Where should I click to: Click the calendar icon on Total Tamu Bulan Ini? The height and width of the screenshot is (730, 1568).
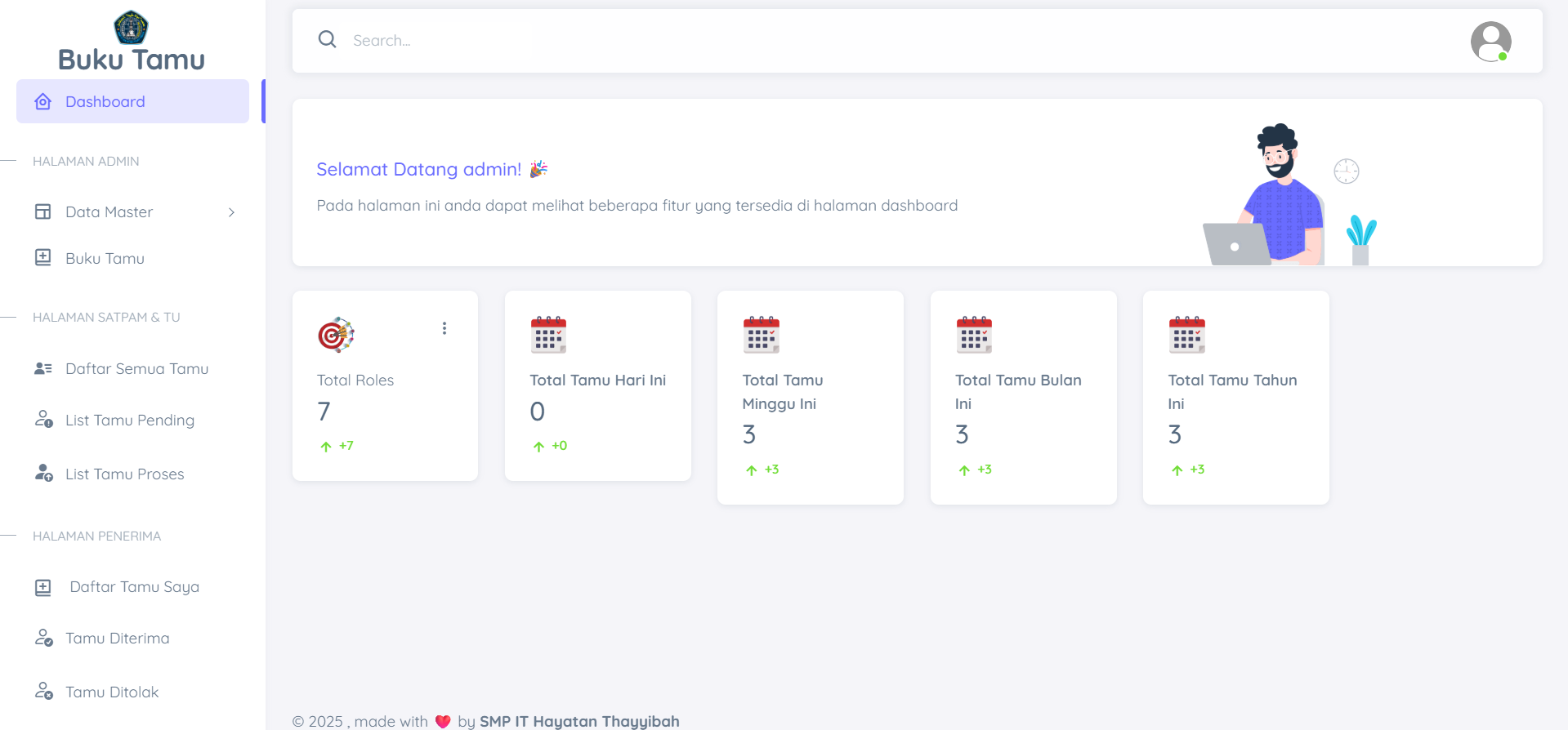974,335
